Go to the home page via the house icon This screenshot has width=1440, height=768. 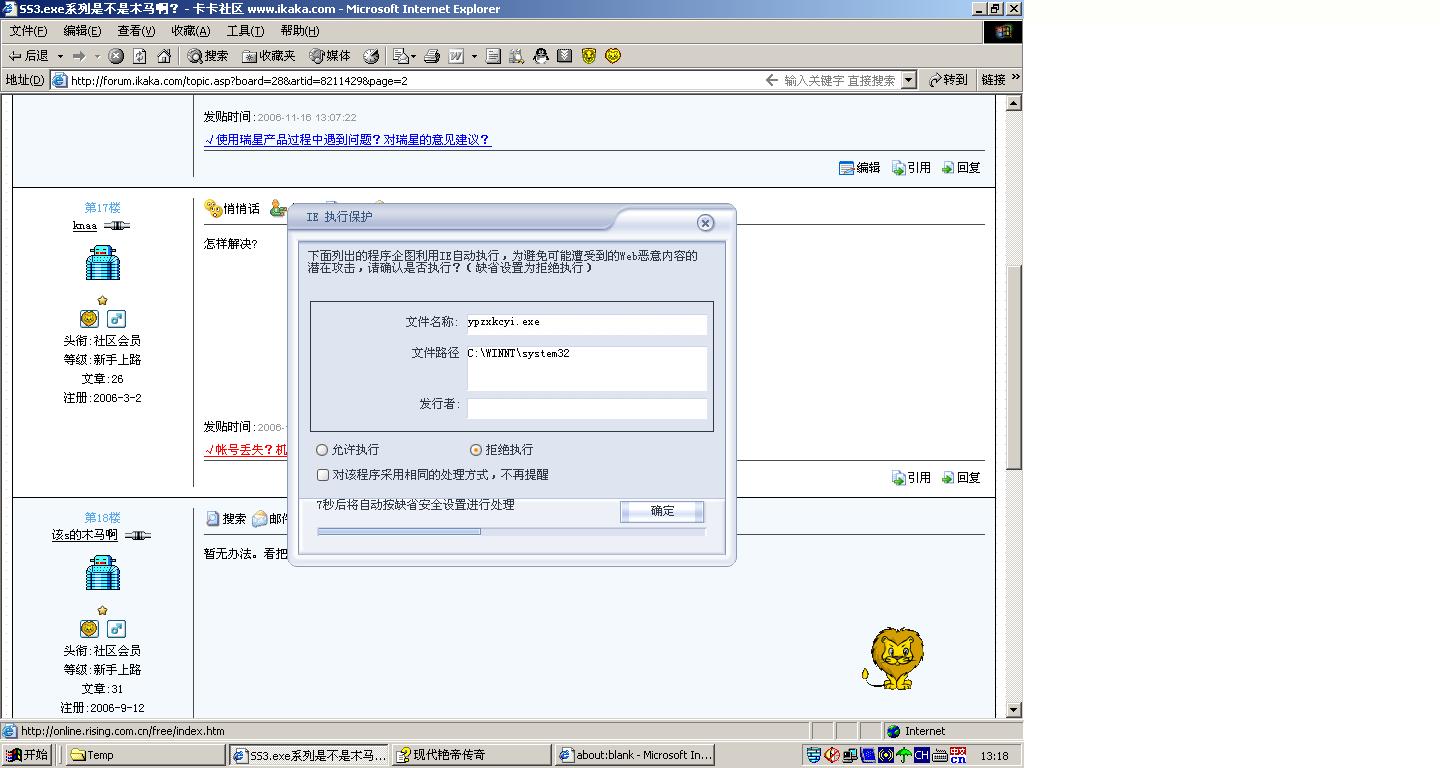click(x=164, y=56)
